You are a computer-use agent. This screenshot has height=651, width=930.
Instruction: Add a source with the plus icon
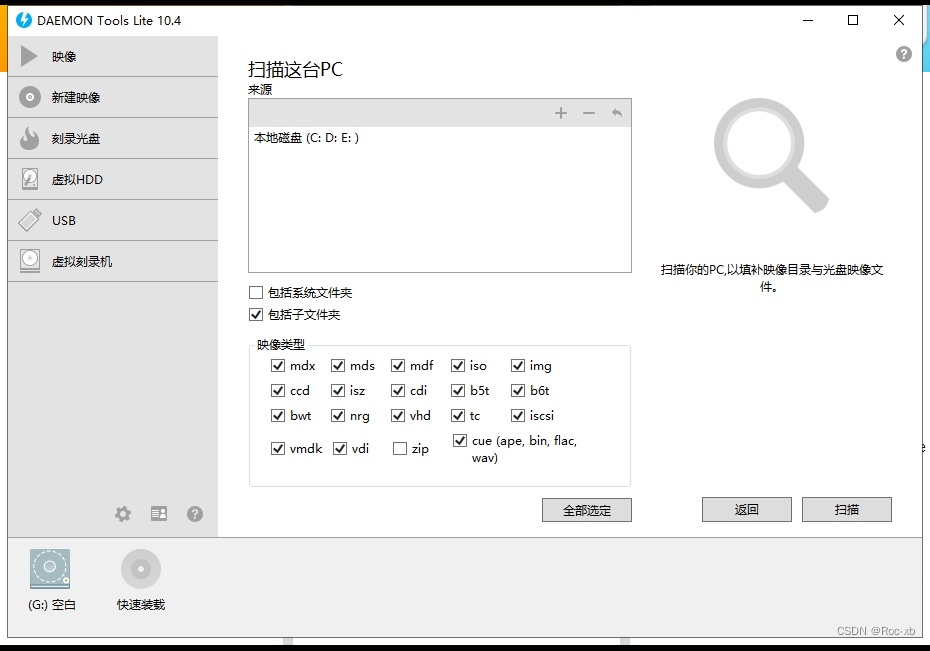(x=560, y=113)
